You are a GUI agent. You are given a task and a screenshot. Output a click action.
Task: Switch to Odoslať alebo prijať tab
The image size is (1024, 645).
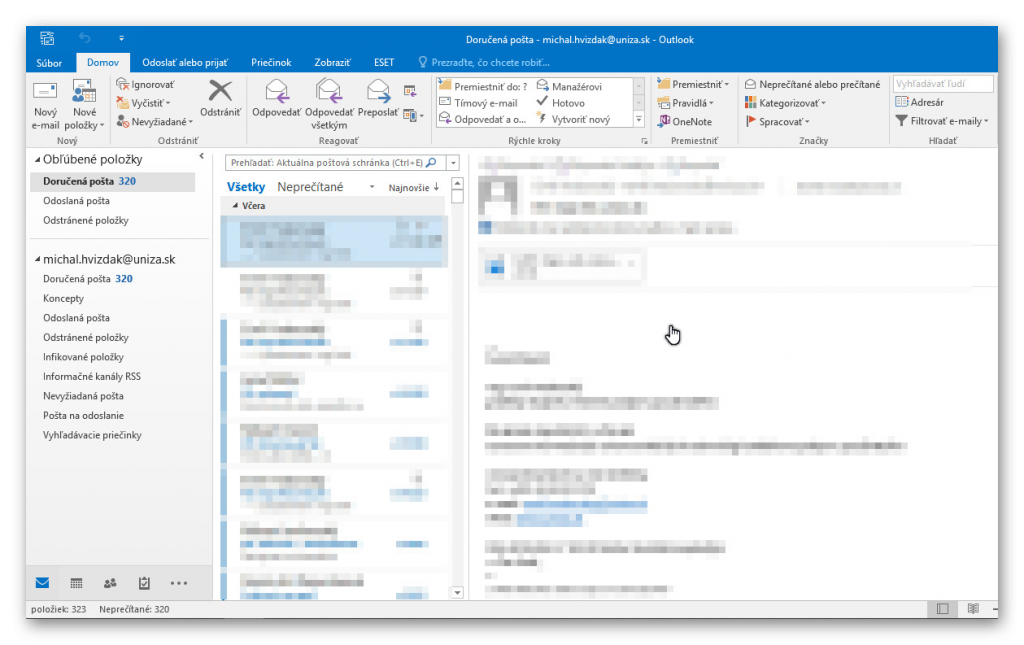point(185,63)
